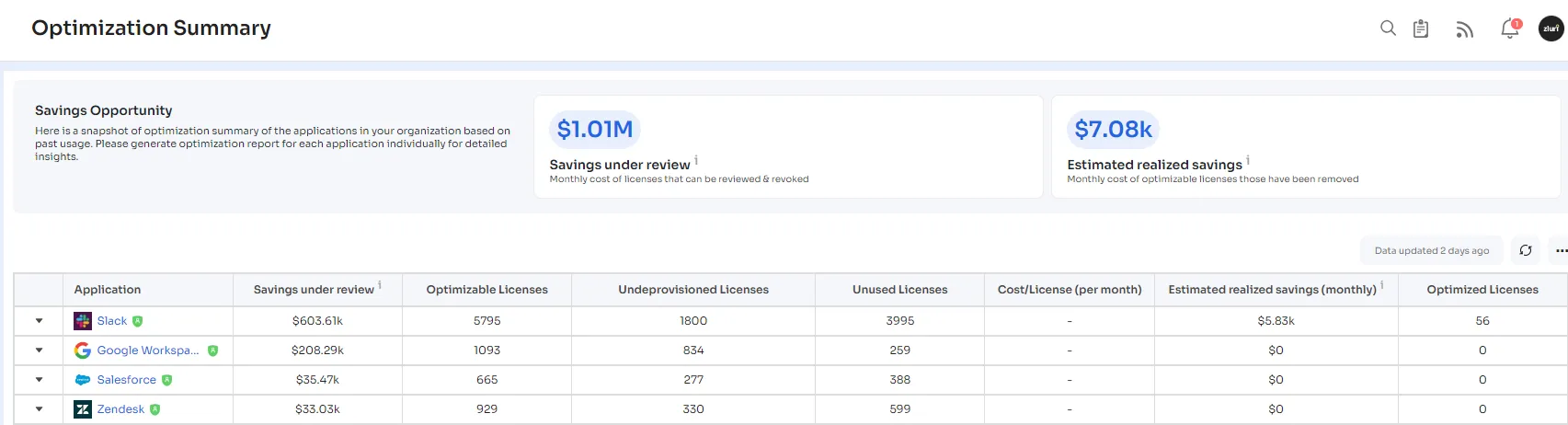
Task: Click the Optimization Summary page title
Action: pyautogui.click(x=152, y=29)
